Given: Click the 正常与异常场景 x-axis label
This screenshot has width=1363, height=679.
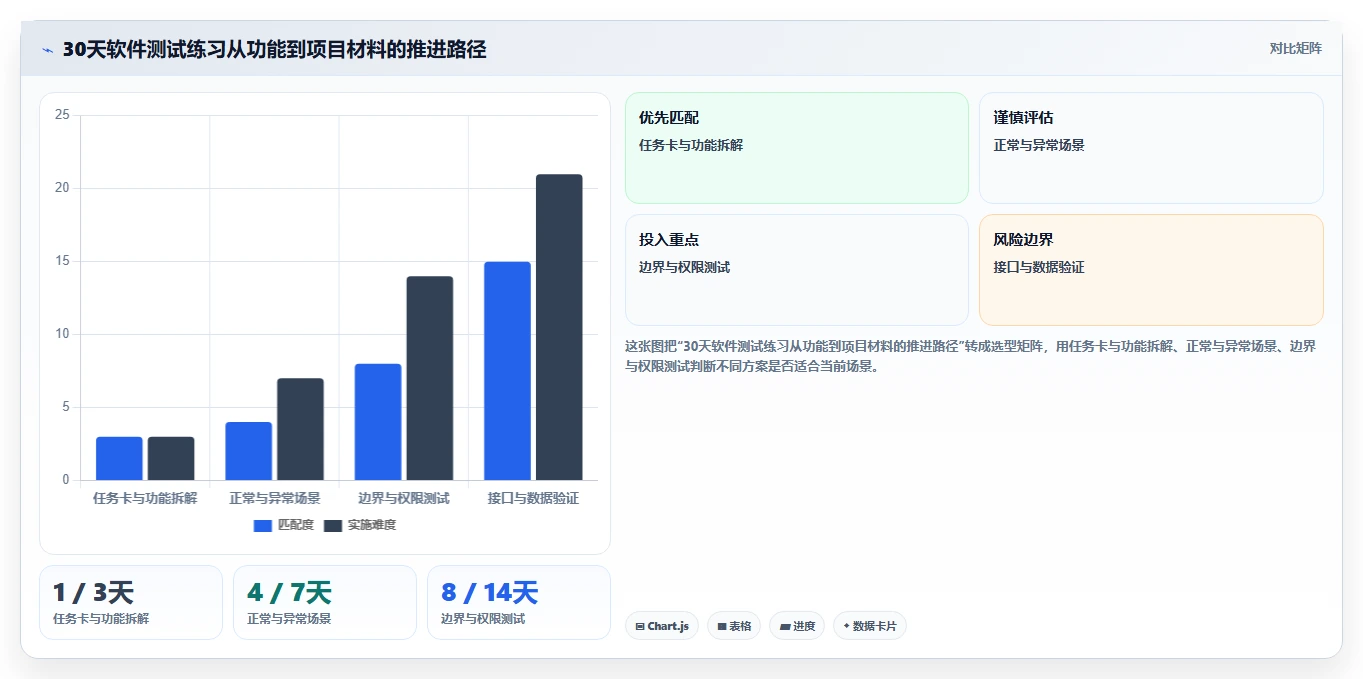Looking at the screenshot, I should (x=275, y=498).
